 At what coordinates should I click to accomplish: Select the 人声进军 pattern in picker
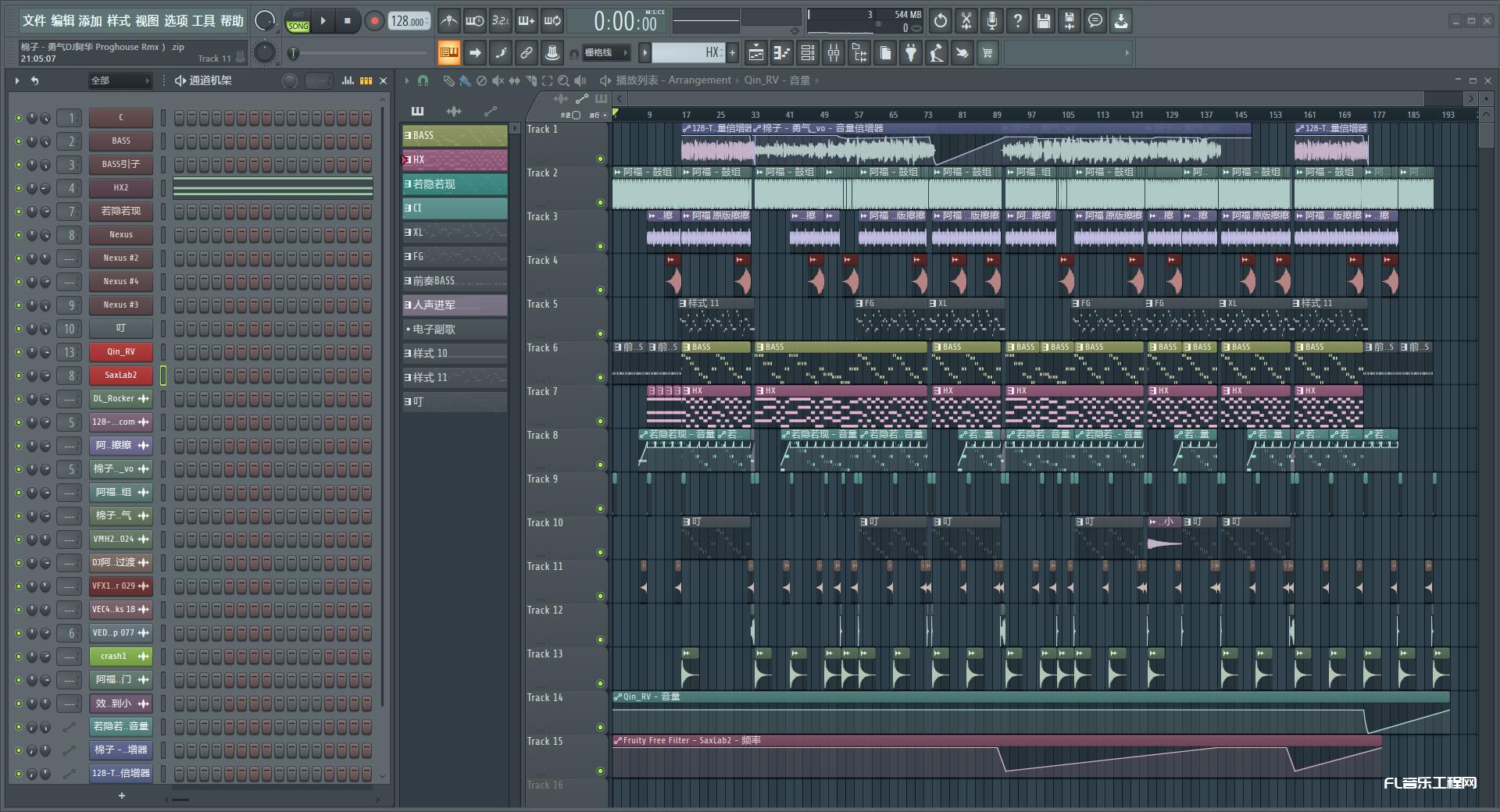click(x=455, y=305)
